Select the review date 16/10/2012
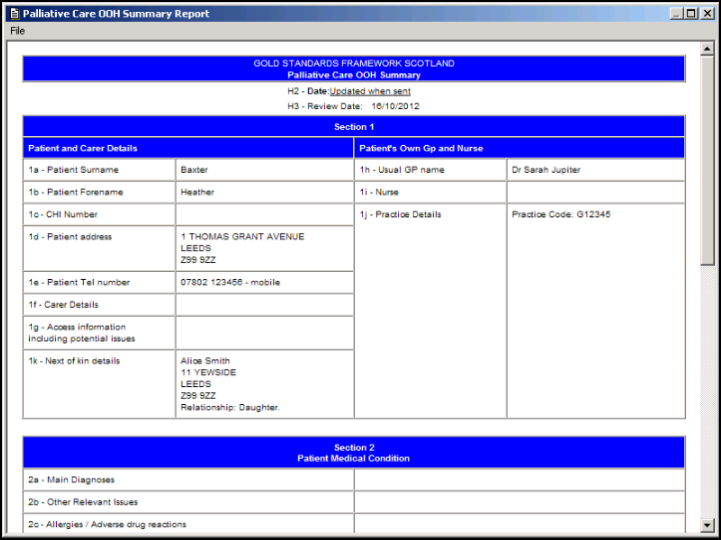This screenshot has width=721, height=540. (x=395, y=106)
